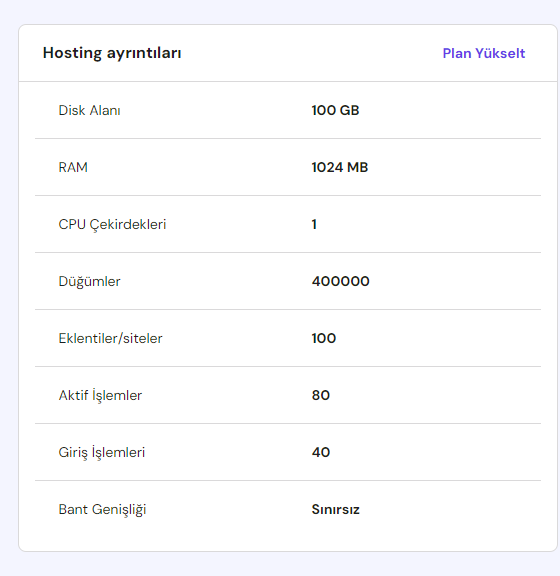Click the Eklentiler/siteler label

pyautogui.click(x=111, y=338)
